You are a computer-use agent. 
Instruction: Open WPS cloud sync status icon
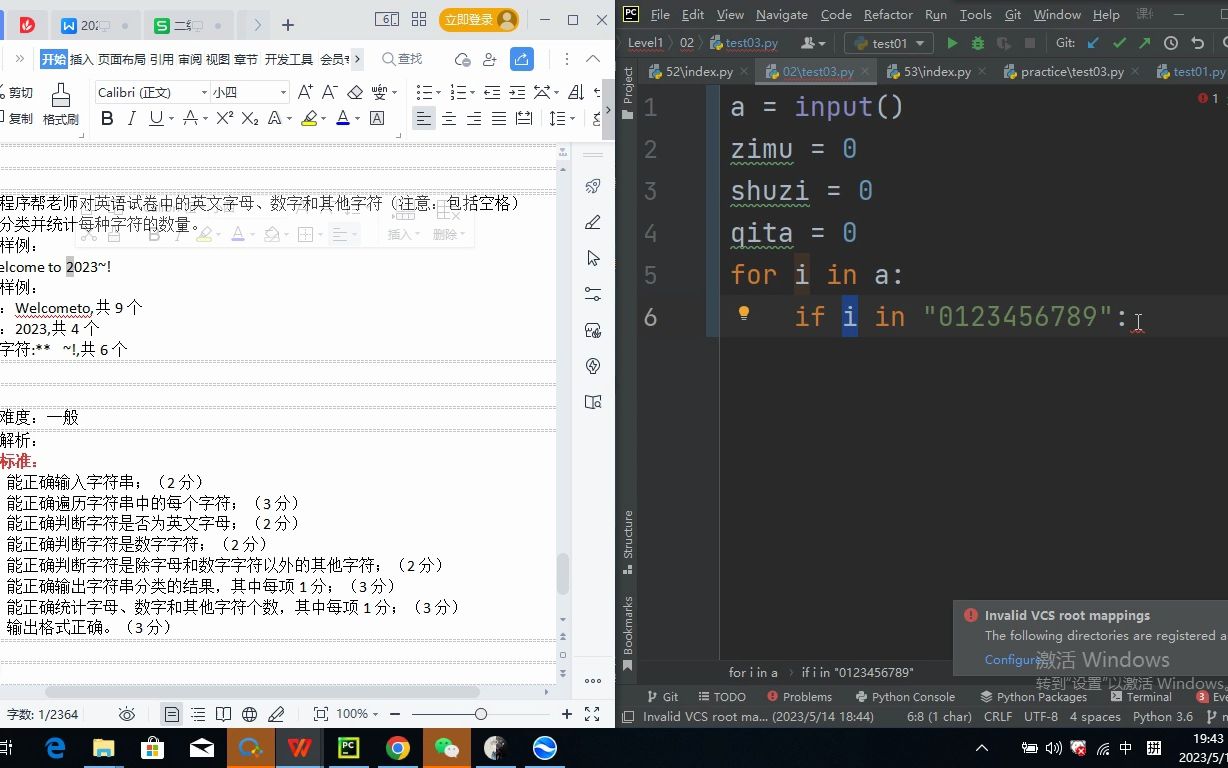462,59
